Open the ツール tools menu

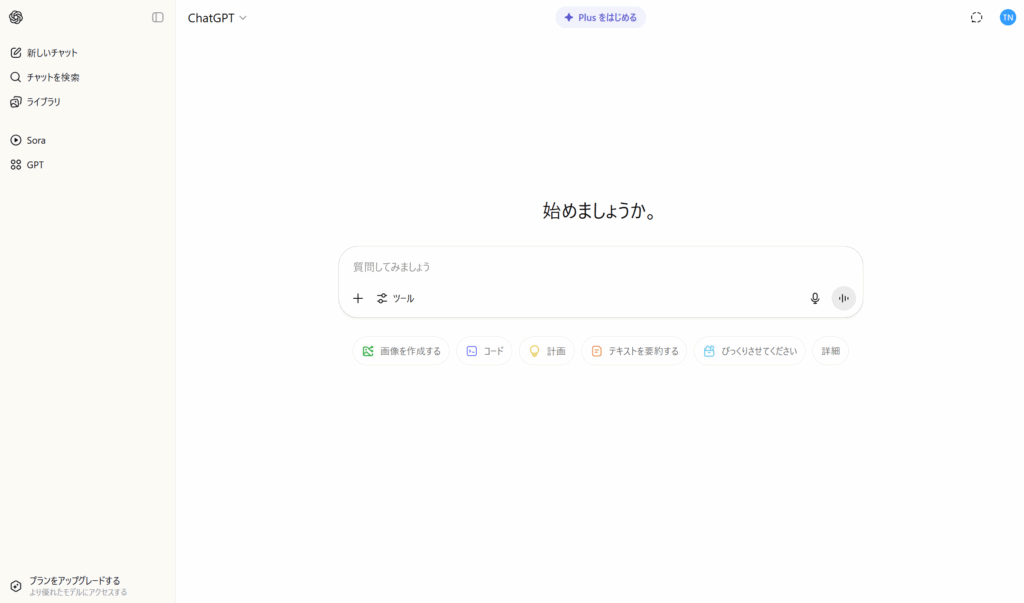click(x=395, y=299)
